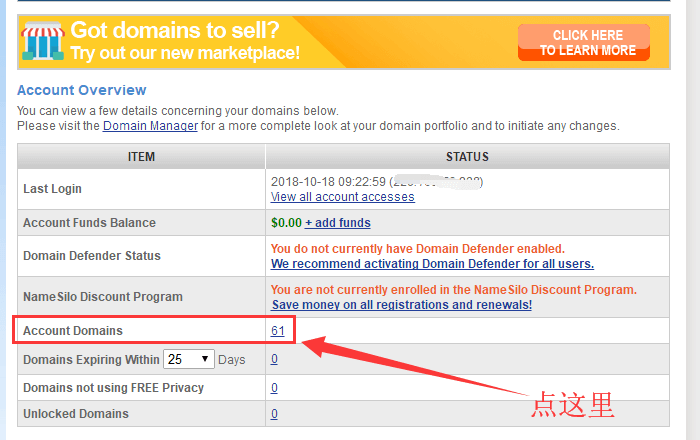Viewport: 700px width, 440px height.
Task: Click Save money on registrations and renewals
Action: pos(401,305)
